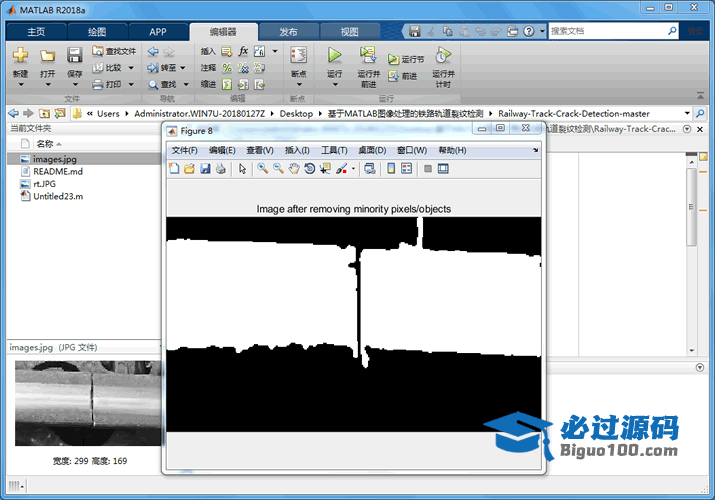Viewport: 715px width, 500px height.
Task: Open the Go To dropdown
Action: [183, 68]
